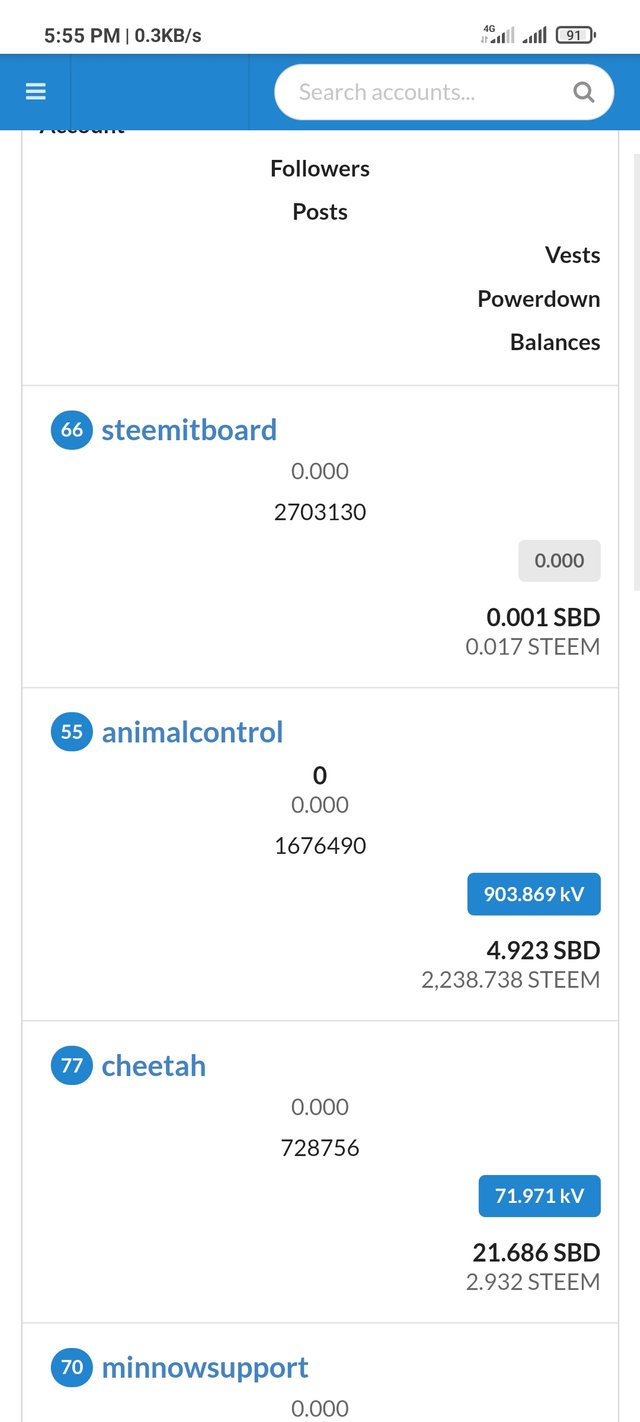Sort by the Balances column header
This screenshot has height=1422, width=640.
(555, 342)
